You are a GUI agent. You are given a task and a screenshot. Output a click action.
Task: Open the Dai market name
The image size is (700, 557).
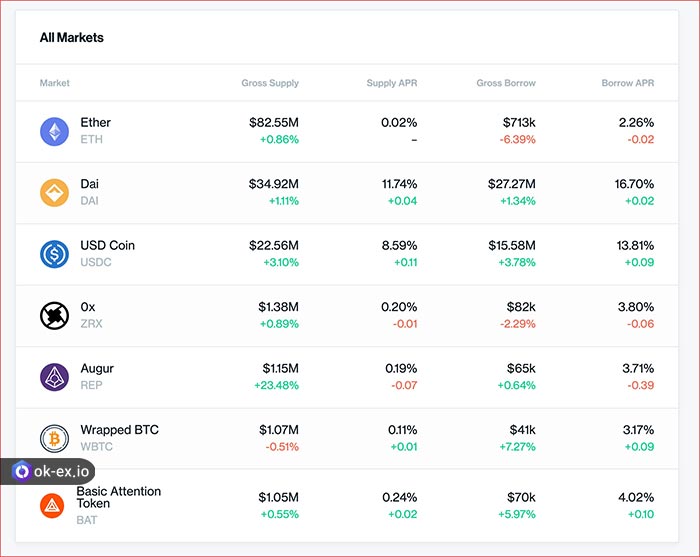89,184
